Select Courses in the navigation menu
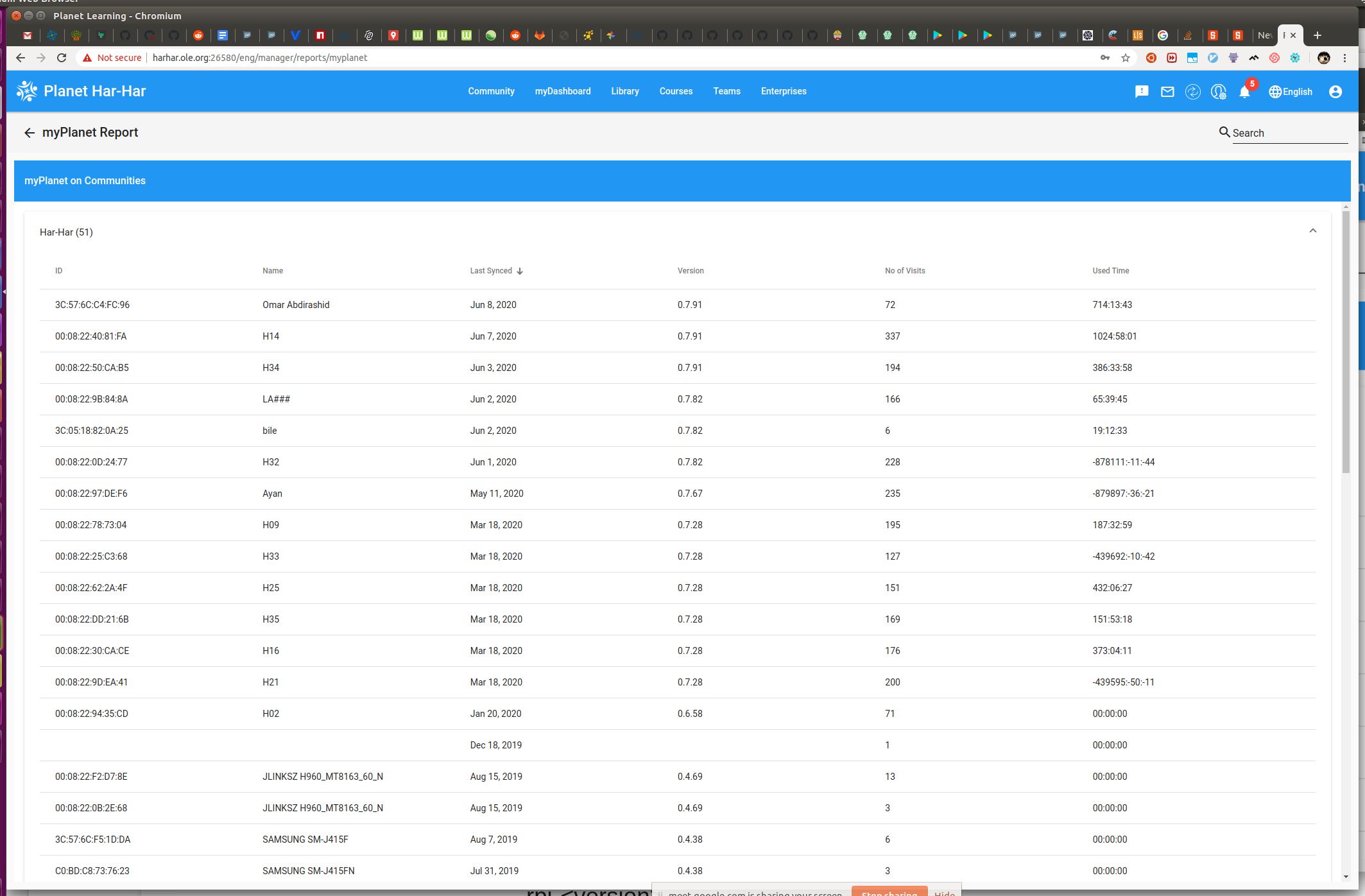1365x896 pixels. [675, 91]
